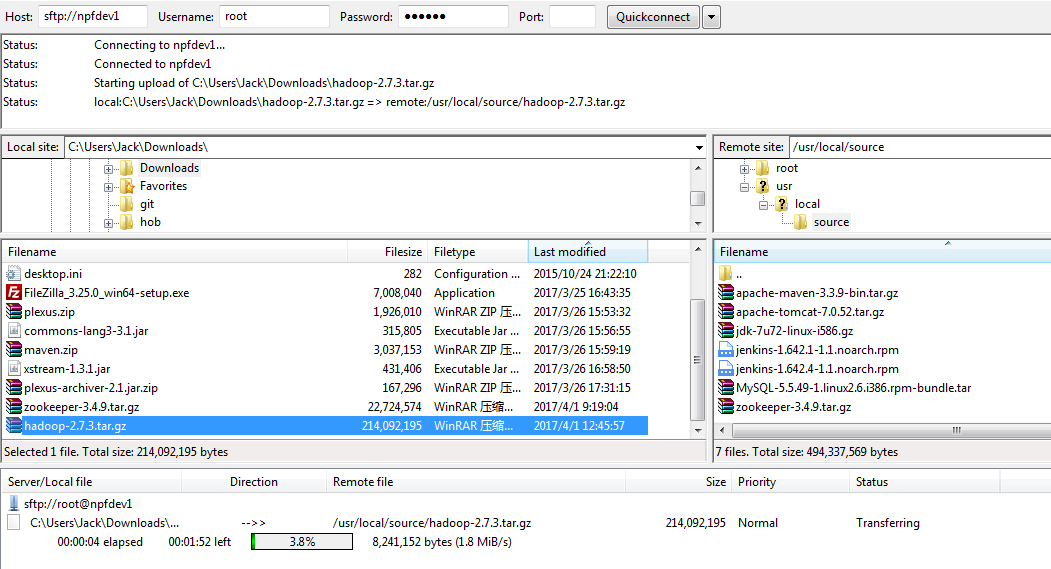
Task: Click the queue Status column header
Action: click(925, 482)
